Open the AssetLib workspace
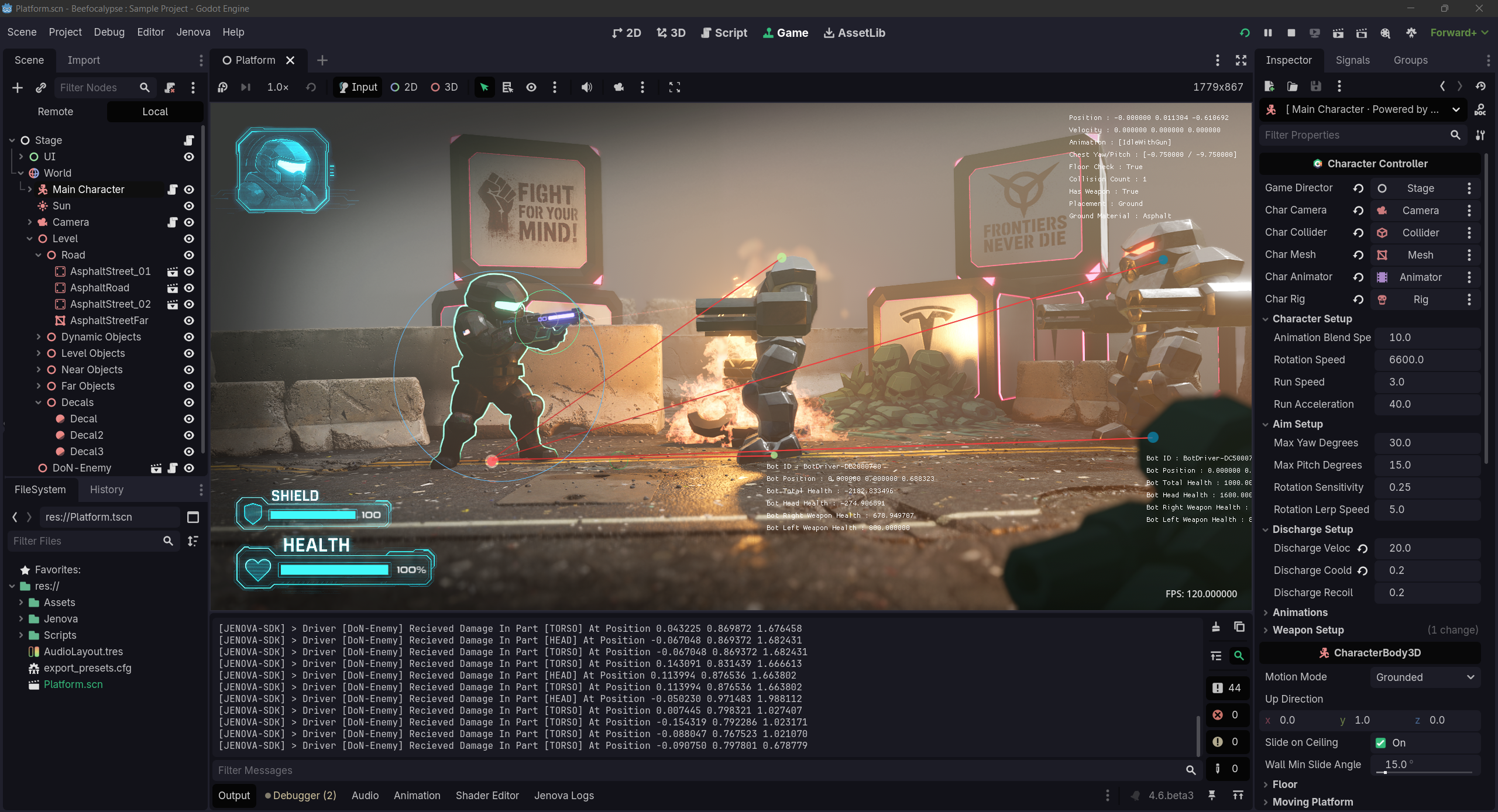 coord(854,33)
